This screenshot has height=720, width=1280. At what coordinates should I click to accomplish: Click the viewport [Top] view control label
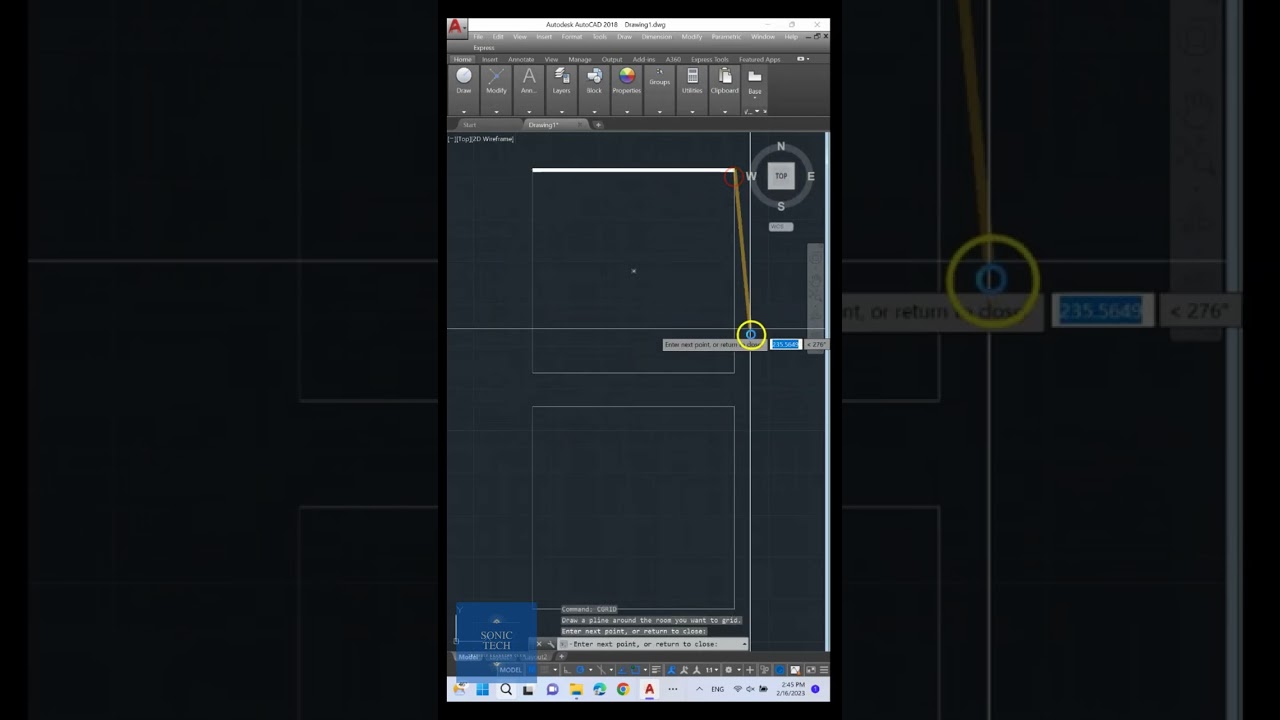463,139
